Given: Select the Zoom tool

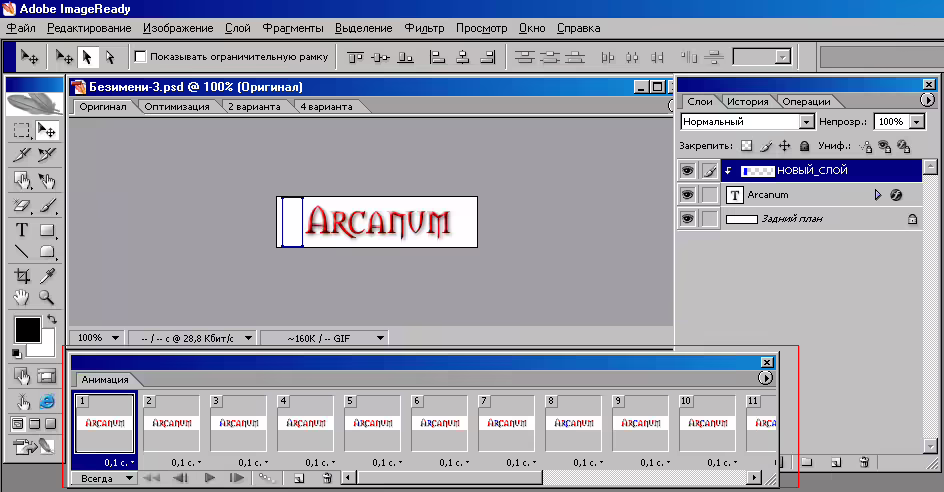Looking at the screenshot, I should coord(47,297).
